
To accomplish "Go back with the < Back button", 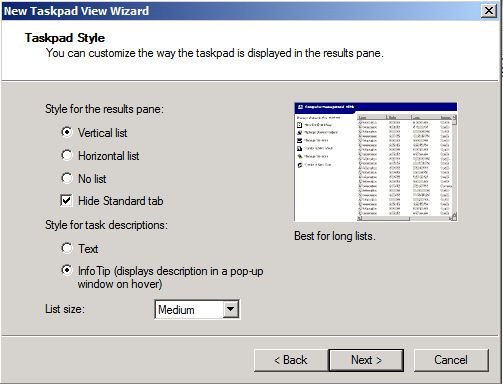I will tap(291, 360).
